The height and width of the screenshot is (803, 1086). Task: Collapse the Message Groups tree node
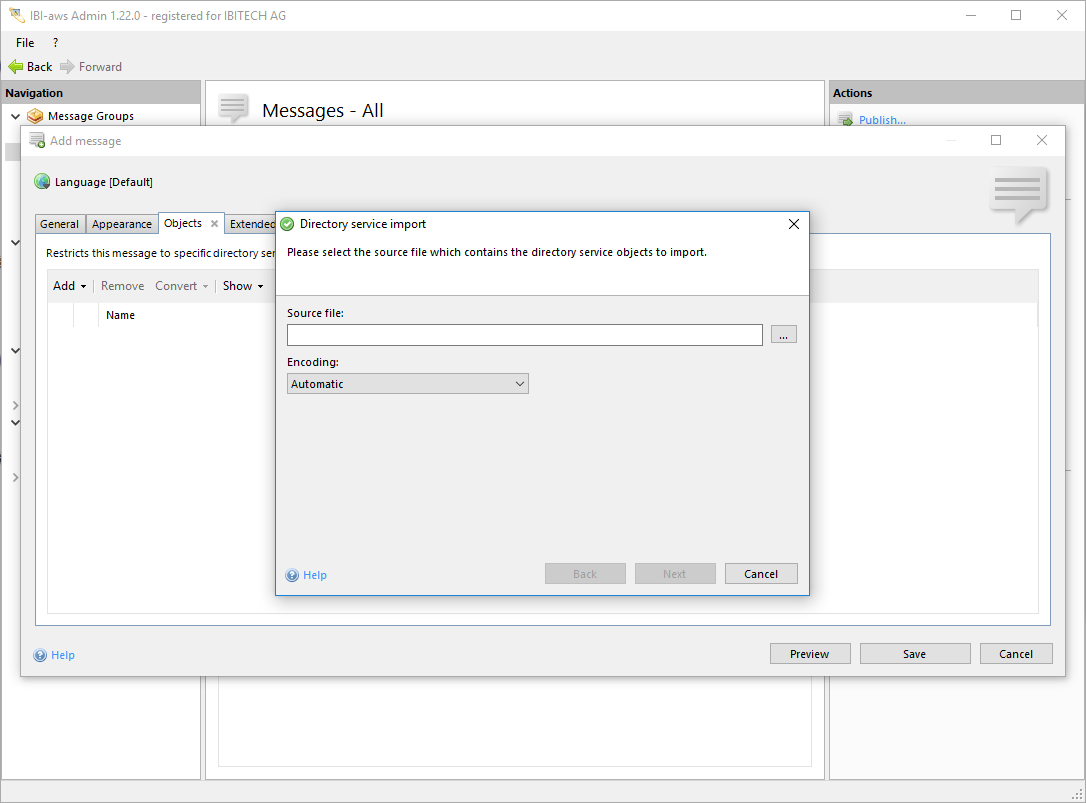coord(15,116)
